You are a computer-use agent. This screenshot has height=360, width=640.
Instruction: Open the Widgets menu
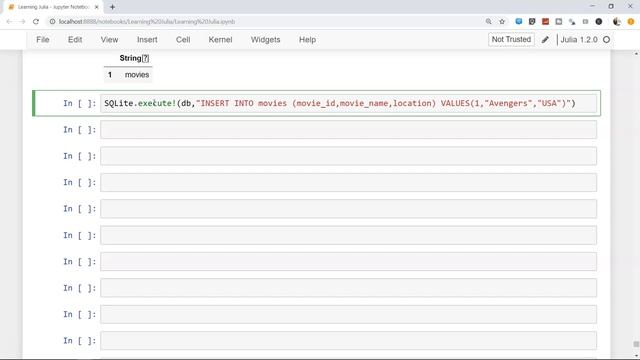pos(265,40)
